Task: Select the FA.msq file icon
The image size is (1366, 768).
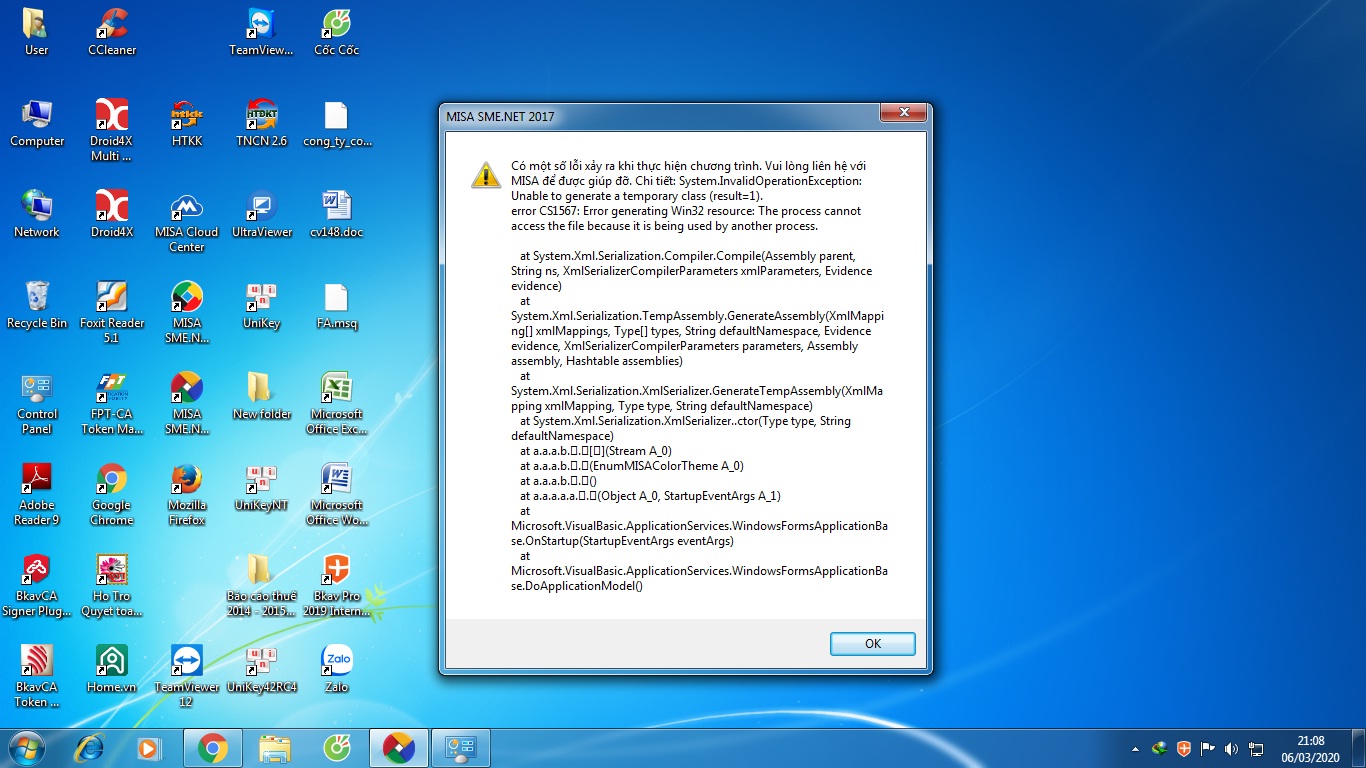Action: point(337,305)
